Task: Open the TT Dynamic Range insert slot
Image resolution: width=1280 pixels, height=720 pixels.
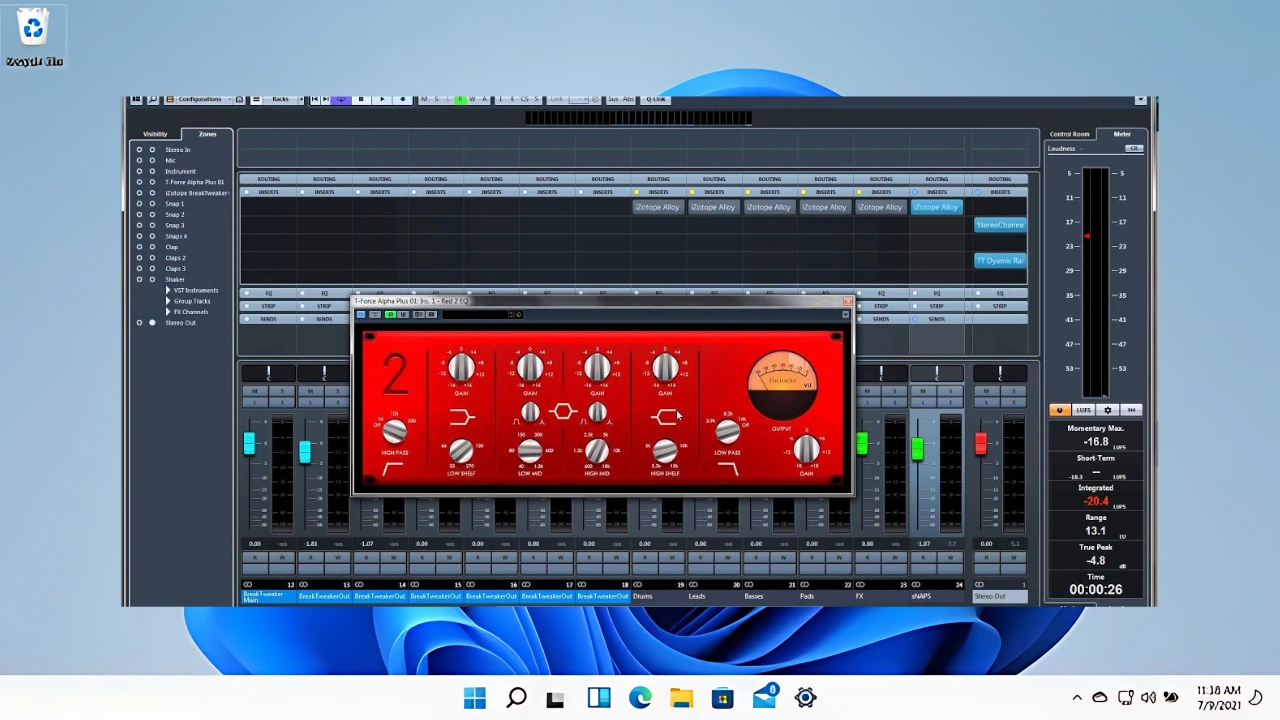Action: point(1000,261)
